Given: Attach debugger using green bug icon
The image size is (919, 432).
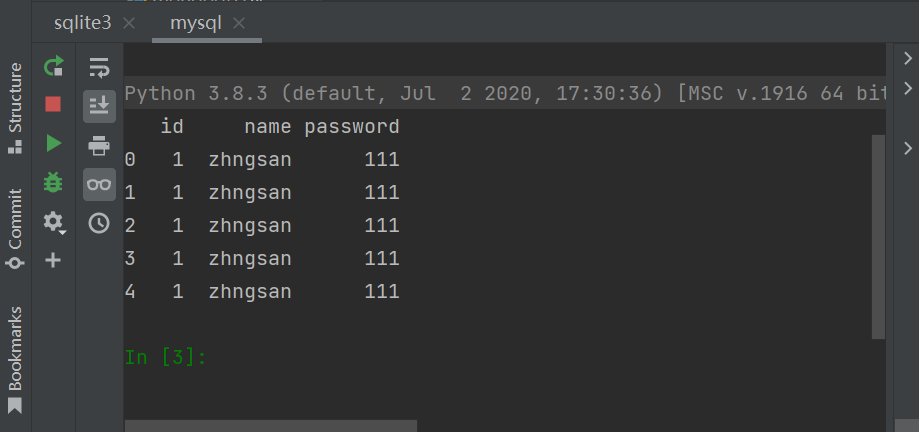Looking at the screenshot, I should tap(53, 182).
